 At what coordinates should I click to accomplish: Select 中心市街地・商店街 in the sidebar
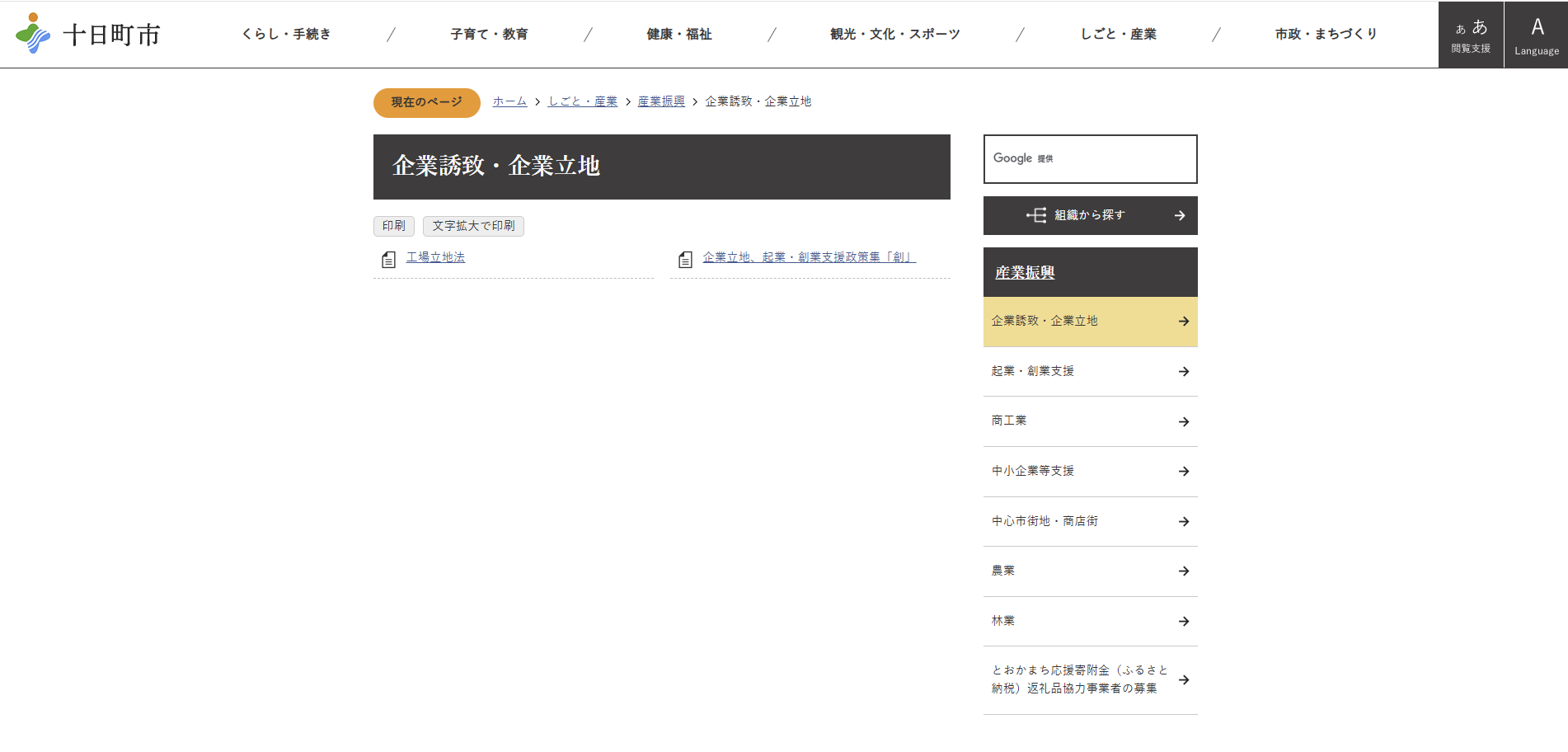1091,522
